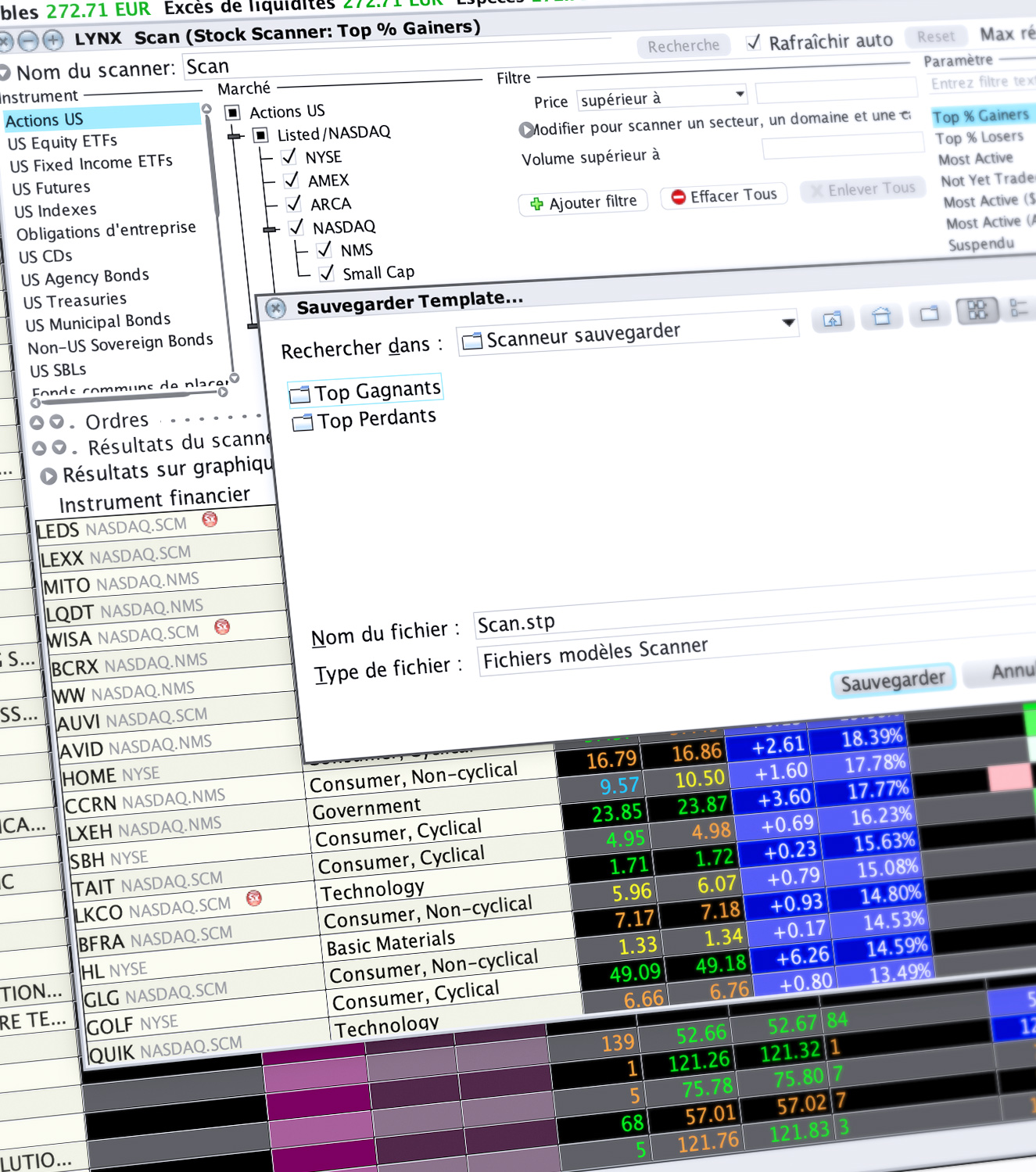Expand Résultats sur graphique section
The width and height of the screenshot is (1036, 1172).
48,475
